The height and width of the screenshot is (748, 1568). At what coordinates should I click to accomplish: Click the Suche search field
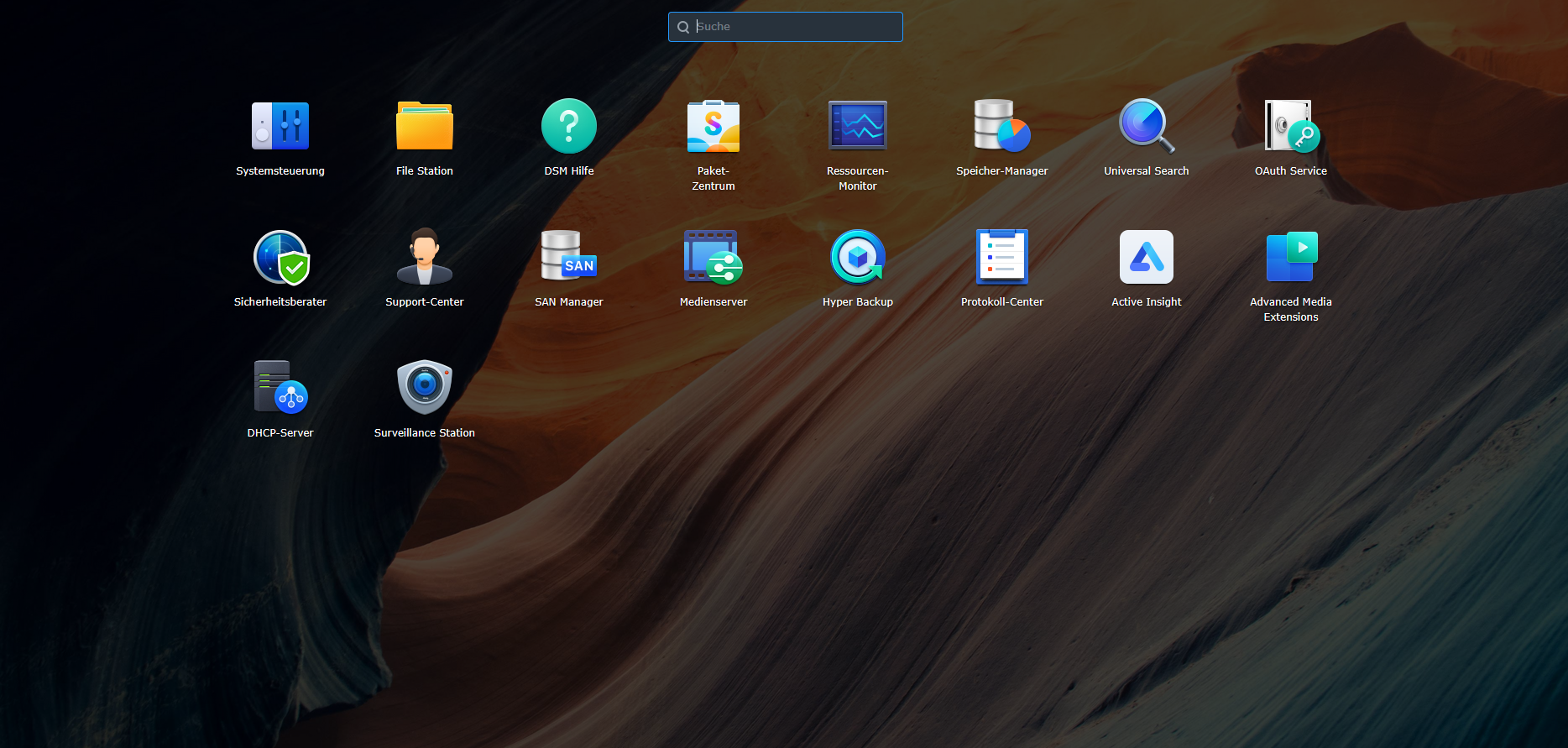[x=786, y=27]
